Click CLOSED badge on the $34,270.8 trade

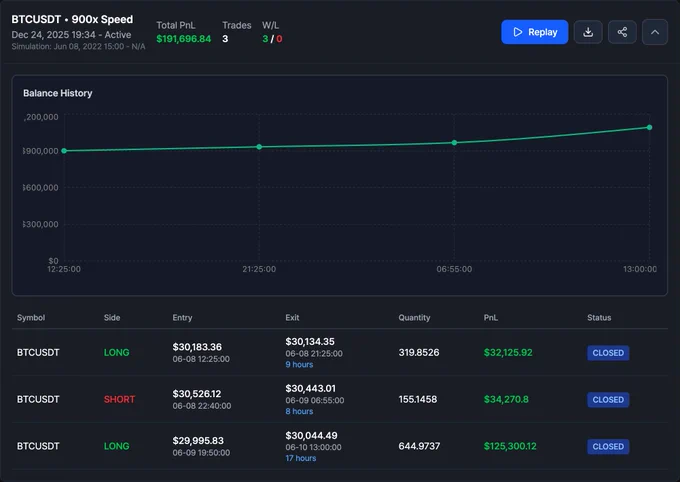tap(608, 400)
